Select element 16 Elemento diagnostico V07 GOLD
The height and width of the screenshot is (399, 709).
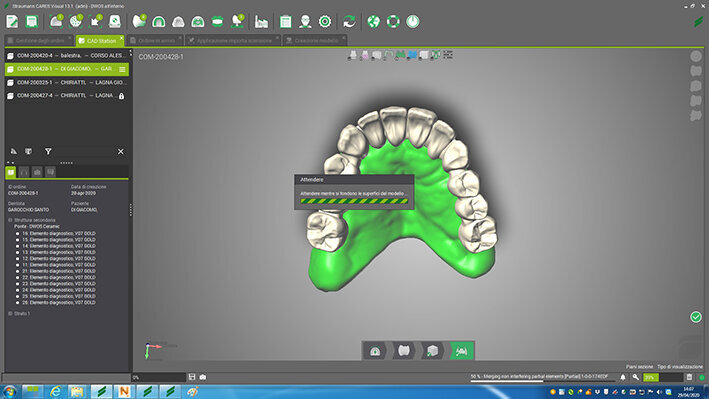pyautogui.click(x=59, y=233)
